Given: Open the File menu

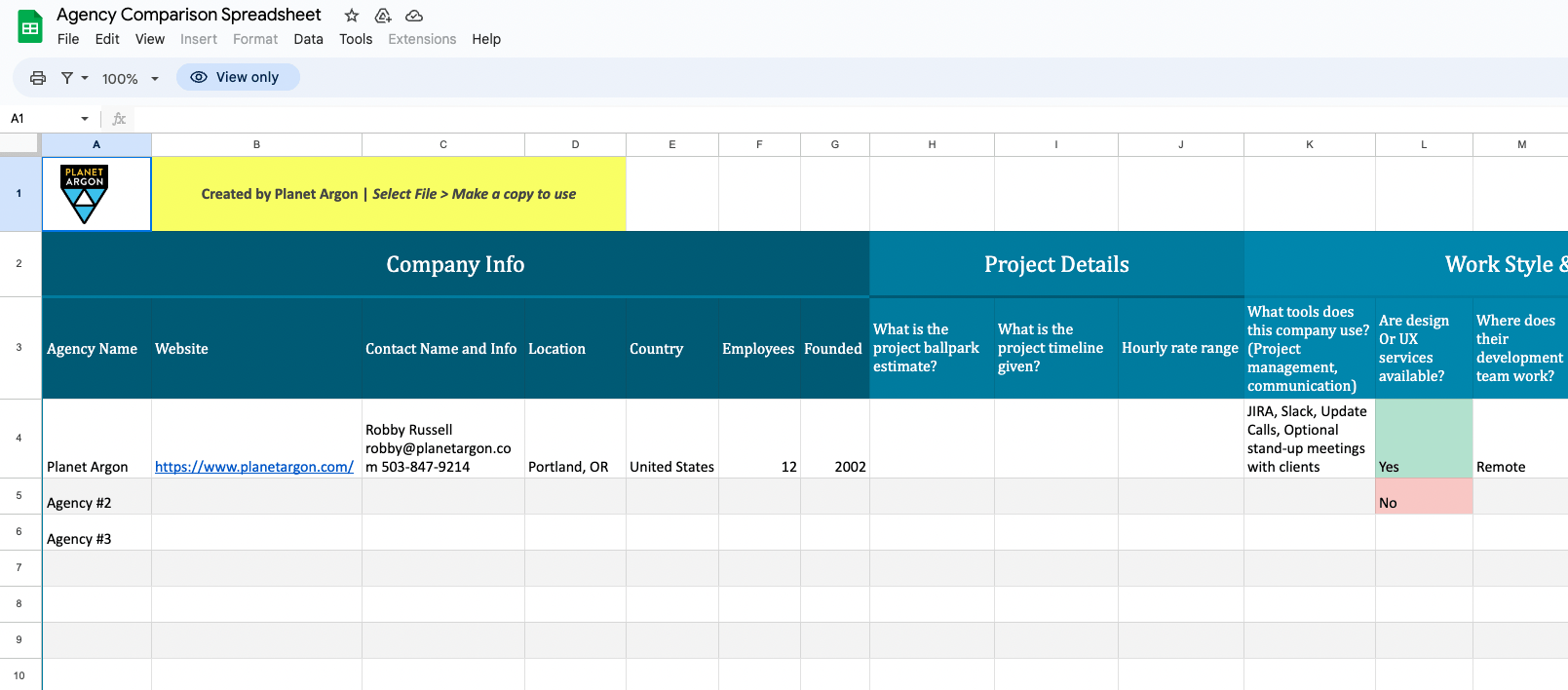Looking at the screenshot, I should click(x=68, y=39).
